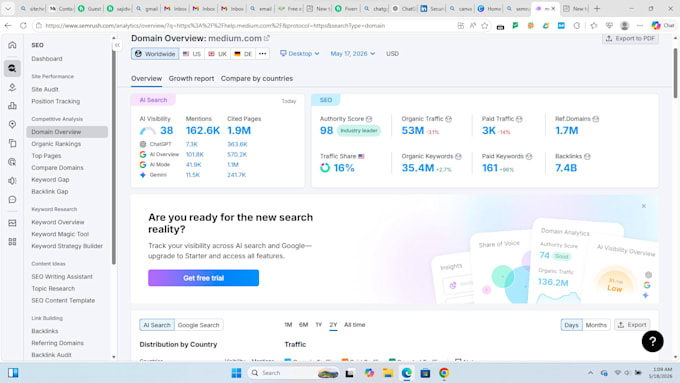The height and width of the screenshot is (383, 680).
Task: Open the location pin icon in left rail
Action: 12,124
